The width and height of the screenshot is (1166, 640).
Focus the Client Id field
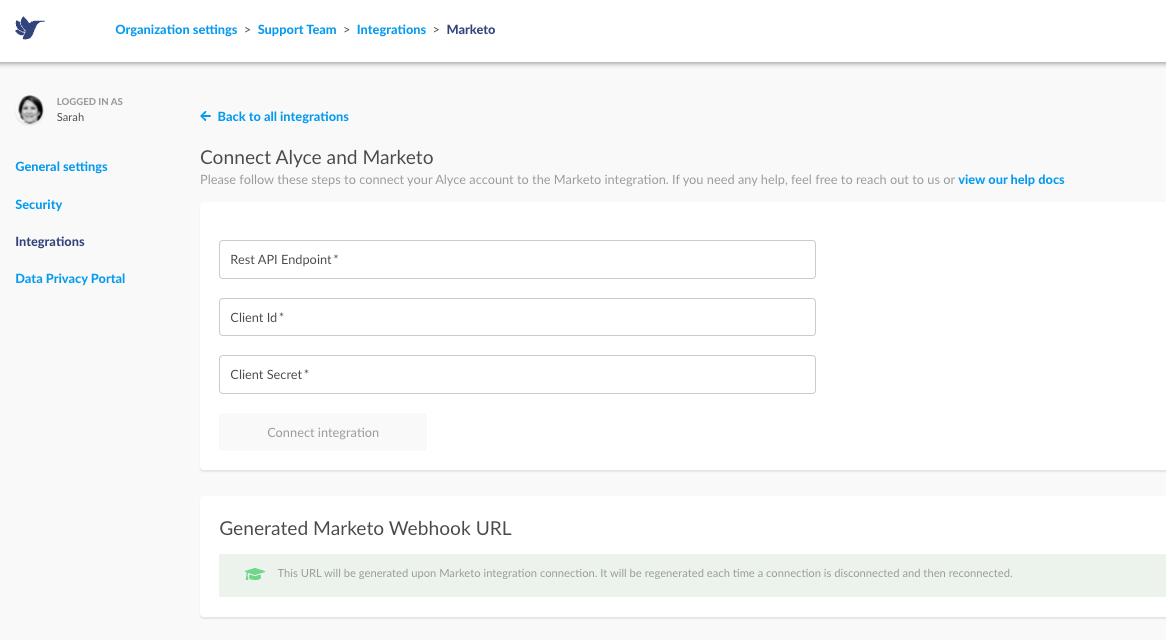(517, 317)
